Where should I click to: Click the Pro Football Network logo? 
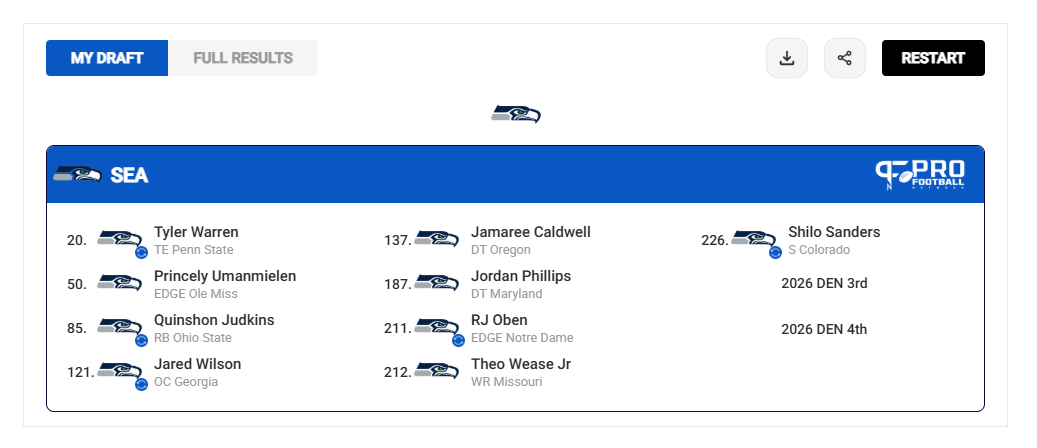[920, 175]
